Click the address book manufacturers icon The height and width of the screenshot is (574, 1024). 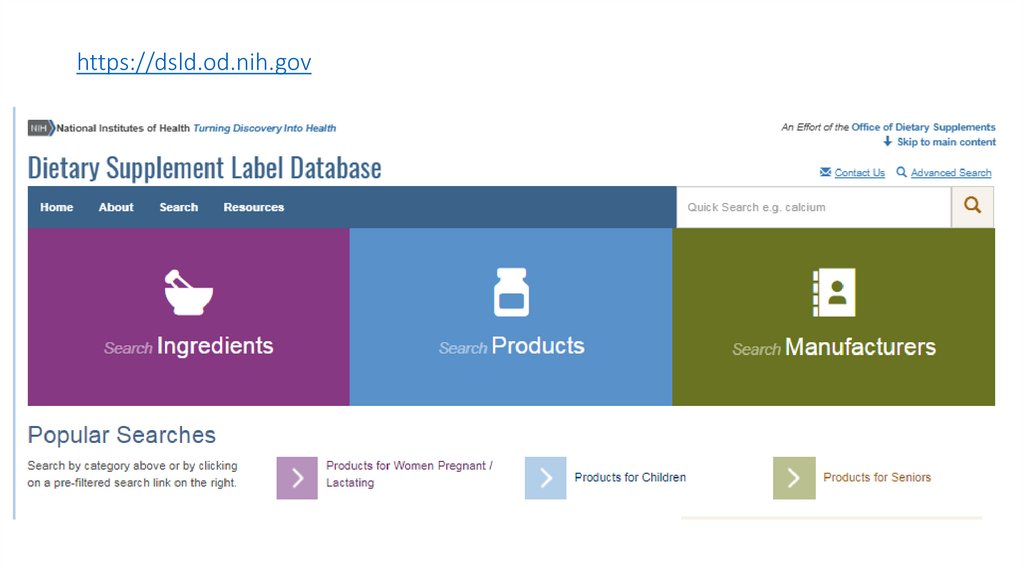tap(834, 293)
